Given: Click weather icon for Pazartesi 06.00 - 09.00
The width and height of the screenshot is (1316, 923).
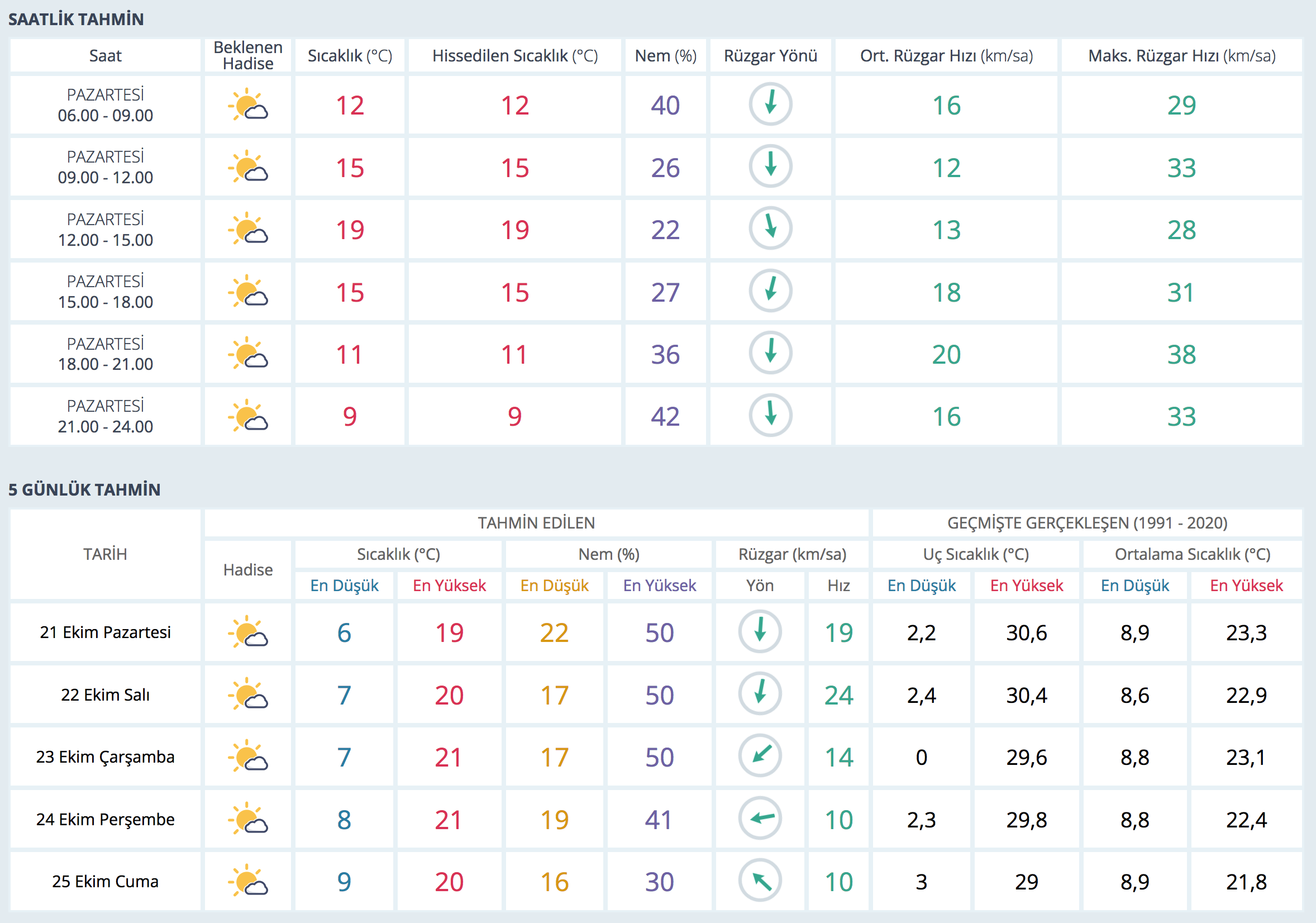Looking at the screenshot, I should tap(247, 105).
